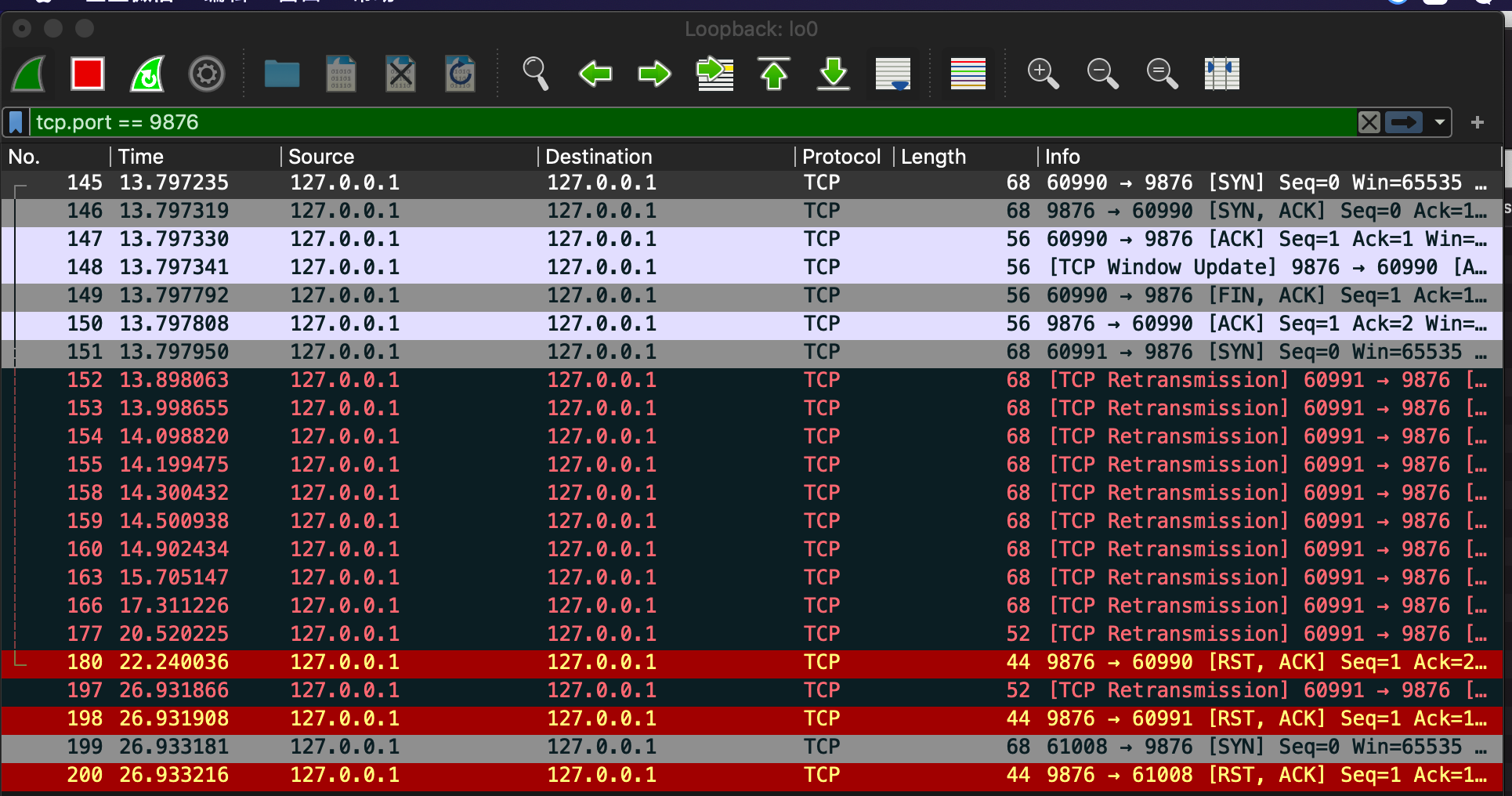1512x796 pixels.
Task: Select packet 145 with the initial SYN
Action: pyautogui.click(x=752, y=183)
